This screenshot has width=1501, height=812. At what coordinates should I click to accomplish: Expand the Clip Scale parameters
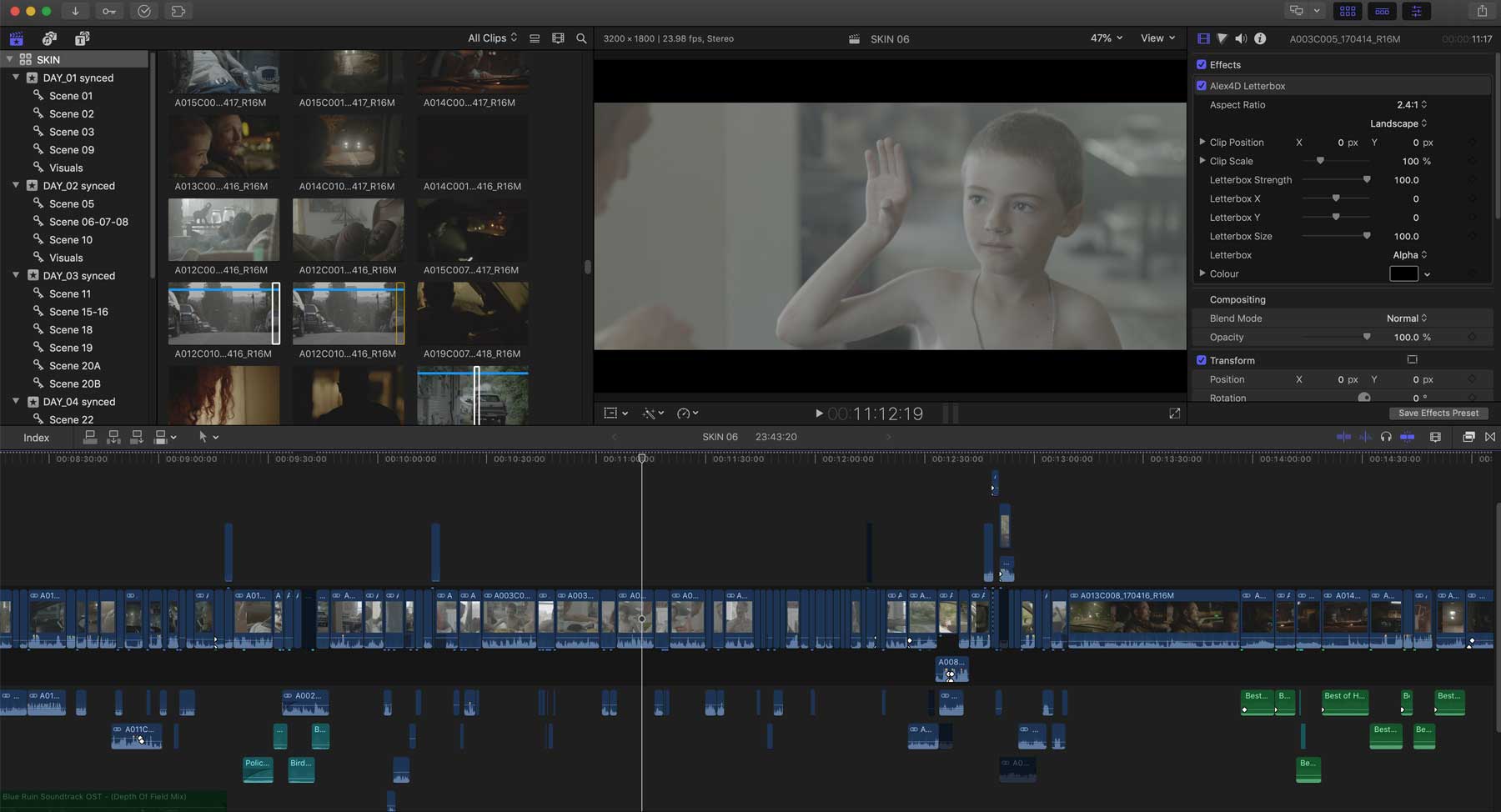(1202, 160)
